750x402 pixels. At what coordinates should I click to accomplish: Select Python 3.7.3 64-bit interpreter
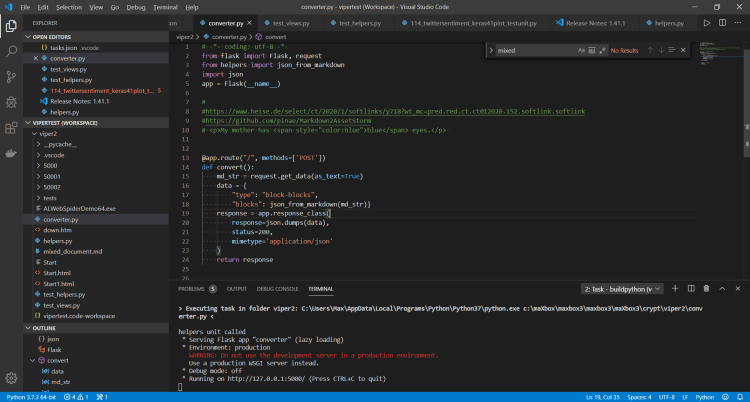coord(31,397)
